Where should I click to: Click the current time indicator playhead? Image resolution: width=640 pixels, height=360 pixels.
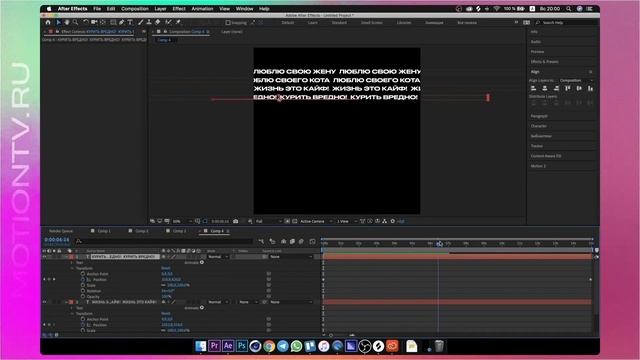pyautogui.click(x=439, y=244)
